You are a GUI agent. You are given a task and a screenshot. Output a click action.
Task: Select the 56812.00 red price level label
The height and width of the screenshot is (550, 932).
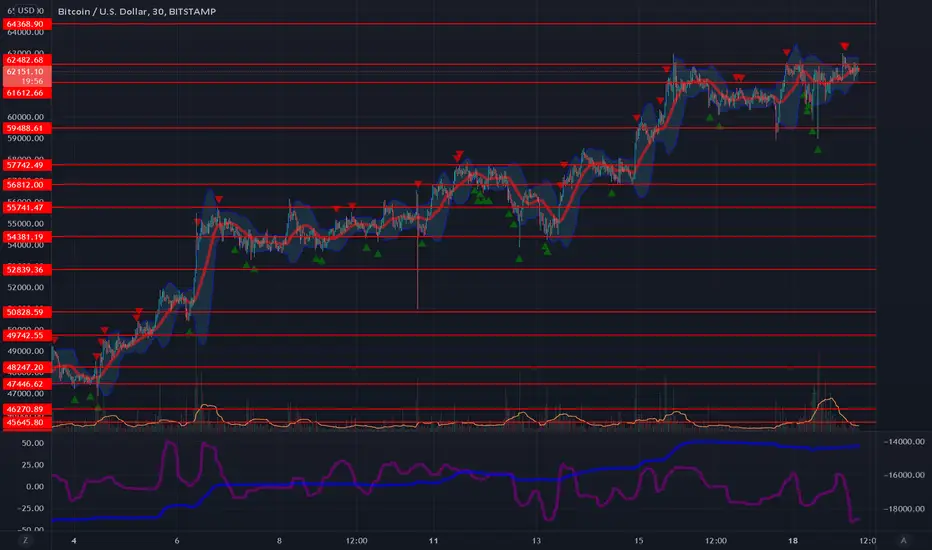[x=26, y=185]
